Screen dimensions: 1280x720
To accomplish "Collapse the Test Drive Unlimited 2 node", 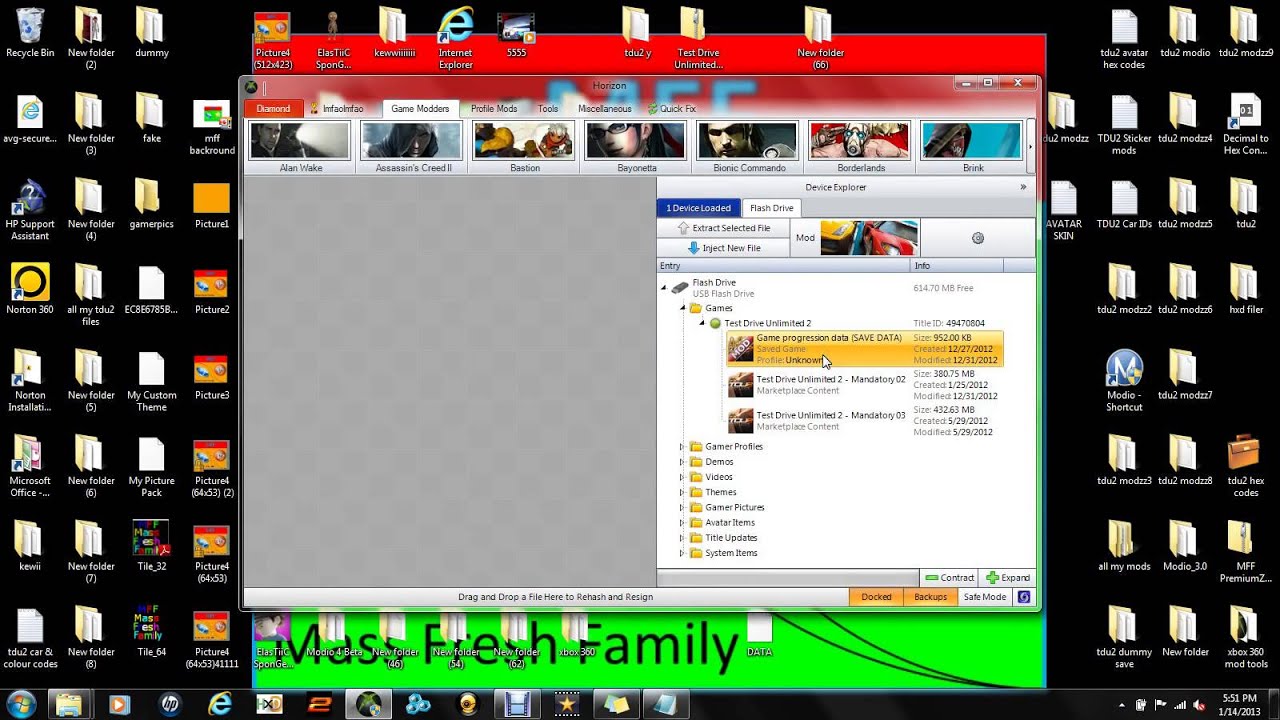I will 702,323.
